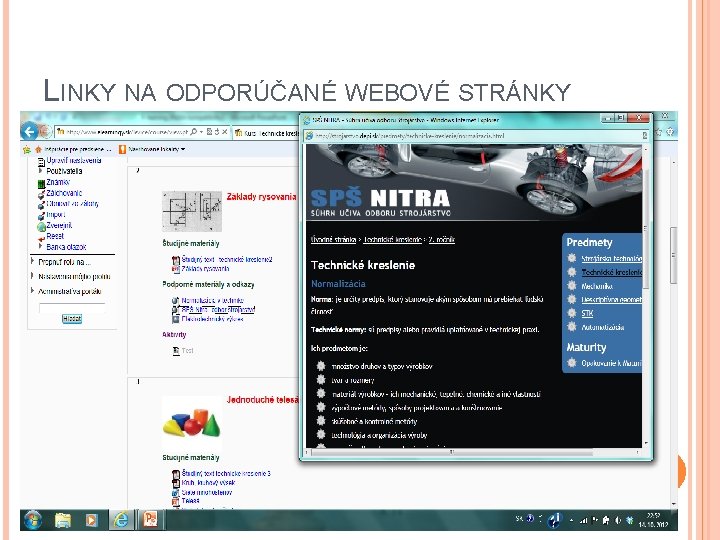The image size is (720, 540).
Task: Open the Elektrotechnické výkresy link
Action: tap(212, 319)
